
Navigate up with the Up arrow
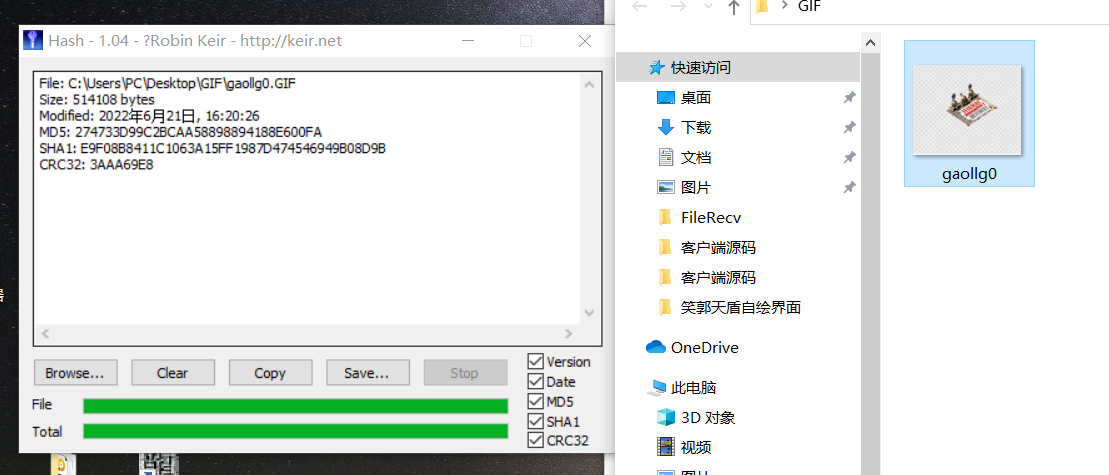[x=733, y=8]
